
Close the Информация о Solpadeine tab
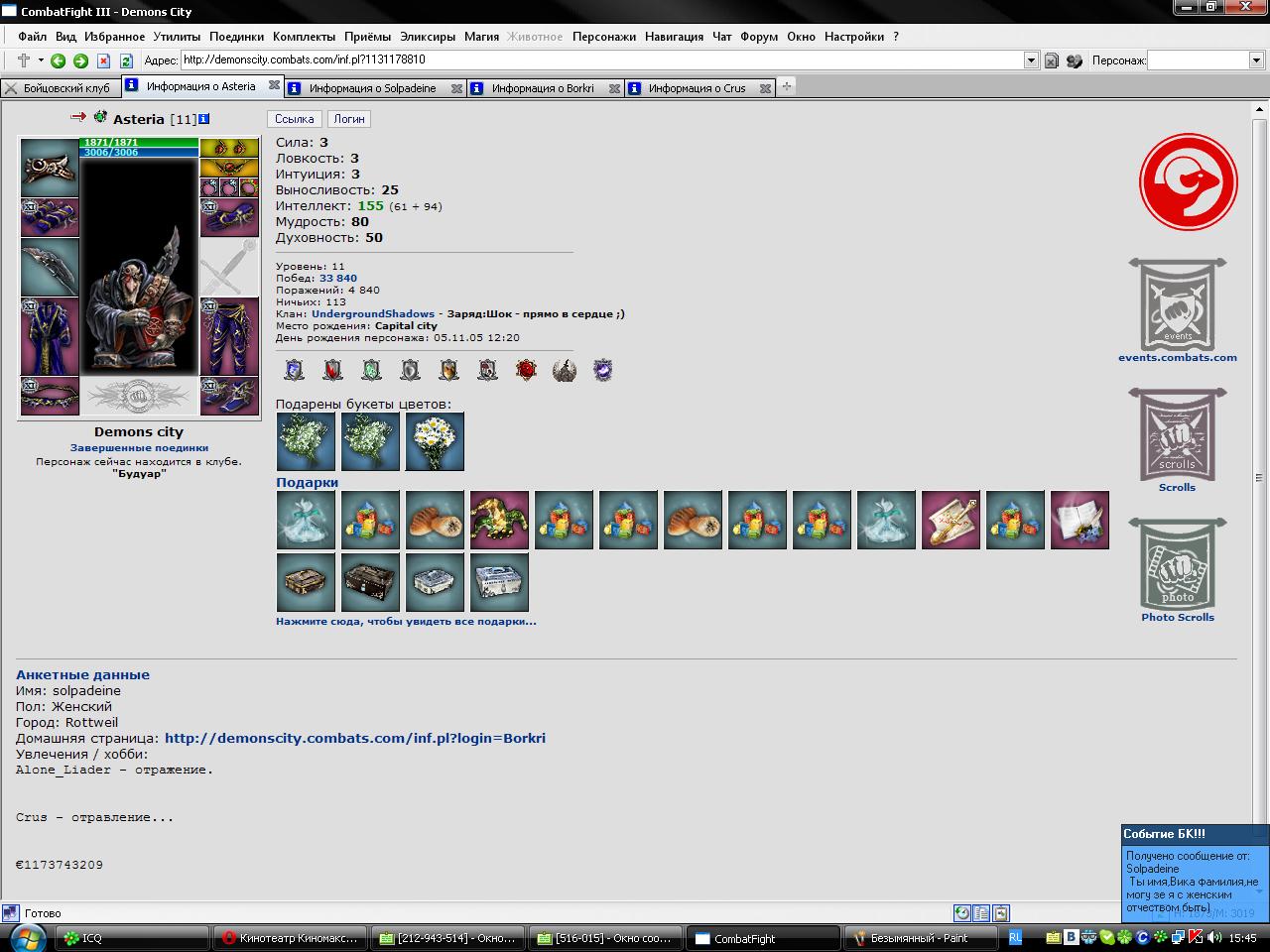pos(456,88)
